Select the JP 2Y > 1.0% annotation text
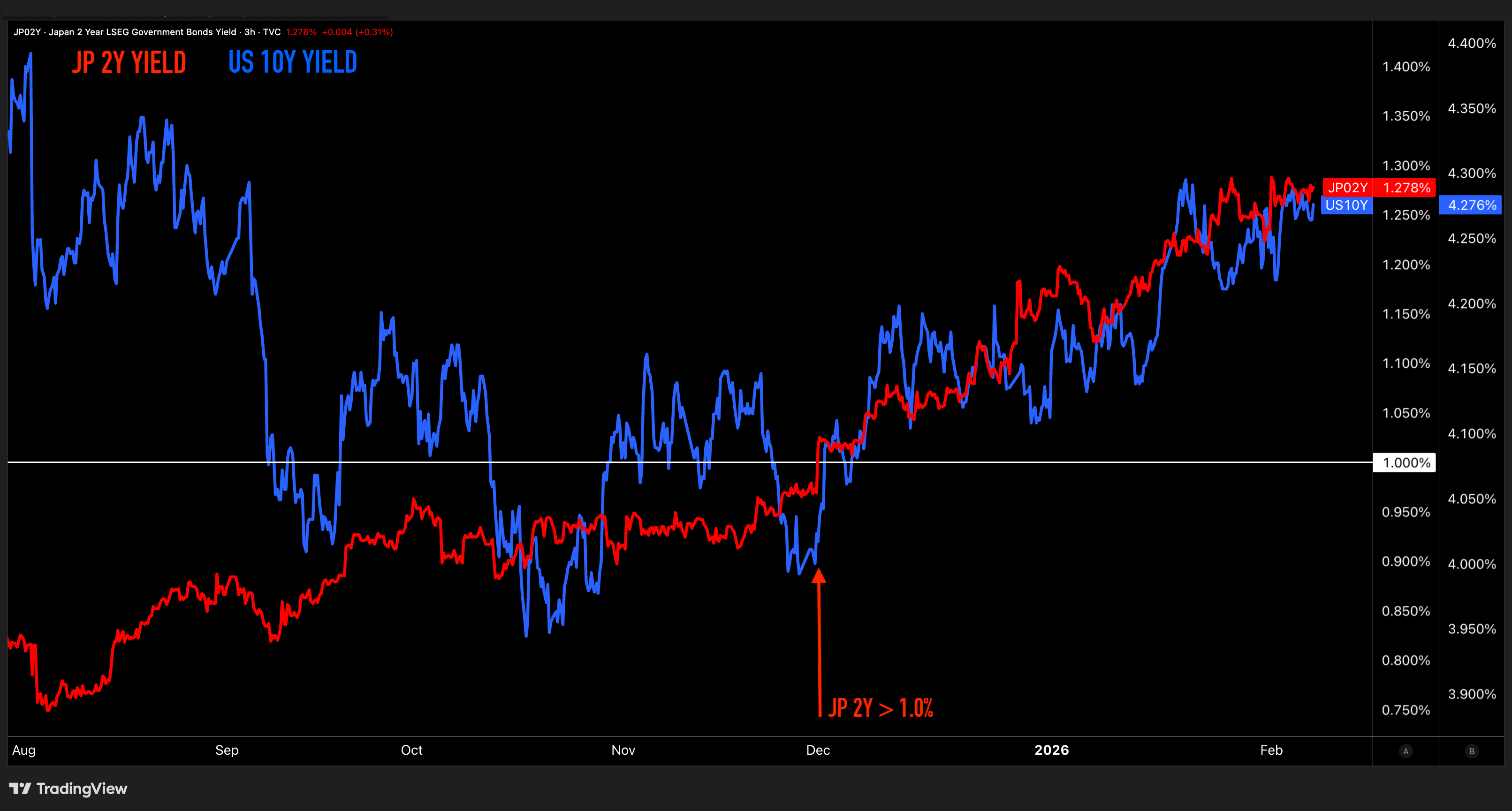This screenshot has height=811, width=1512. pos(881,708)
